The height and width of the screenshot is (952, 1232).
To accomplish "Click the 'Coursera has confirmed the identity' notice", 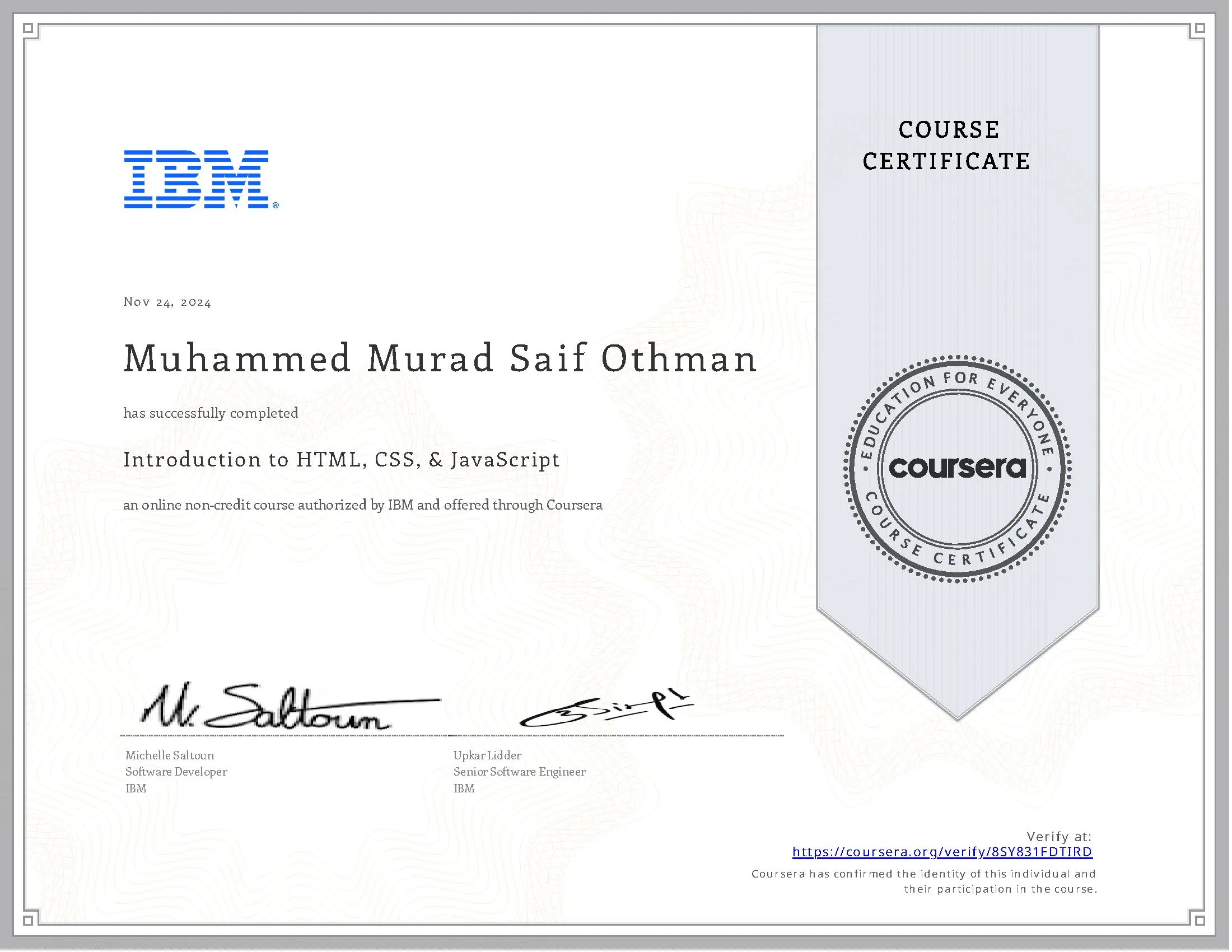I will tap(925, 882).
